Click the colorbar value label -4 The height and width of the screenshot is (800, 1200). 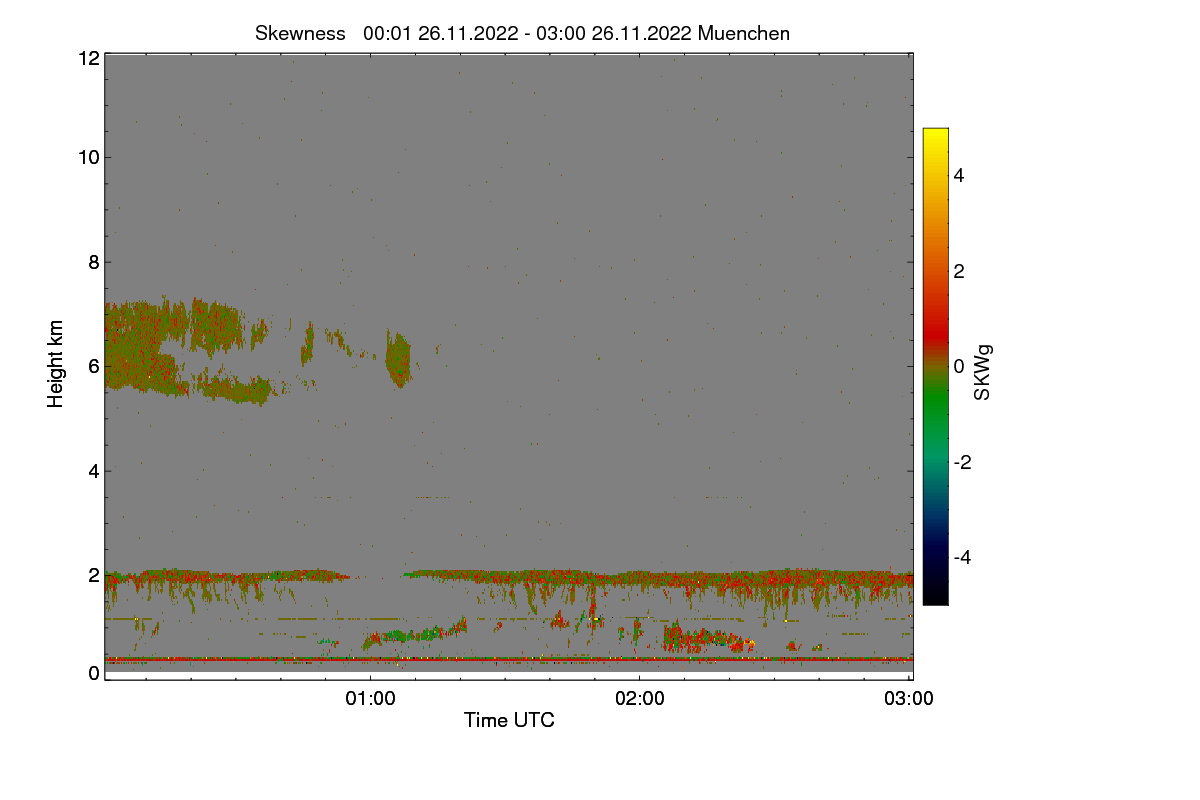click(x=963, y=557)
